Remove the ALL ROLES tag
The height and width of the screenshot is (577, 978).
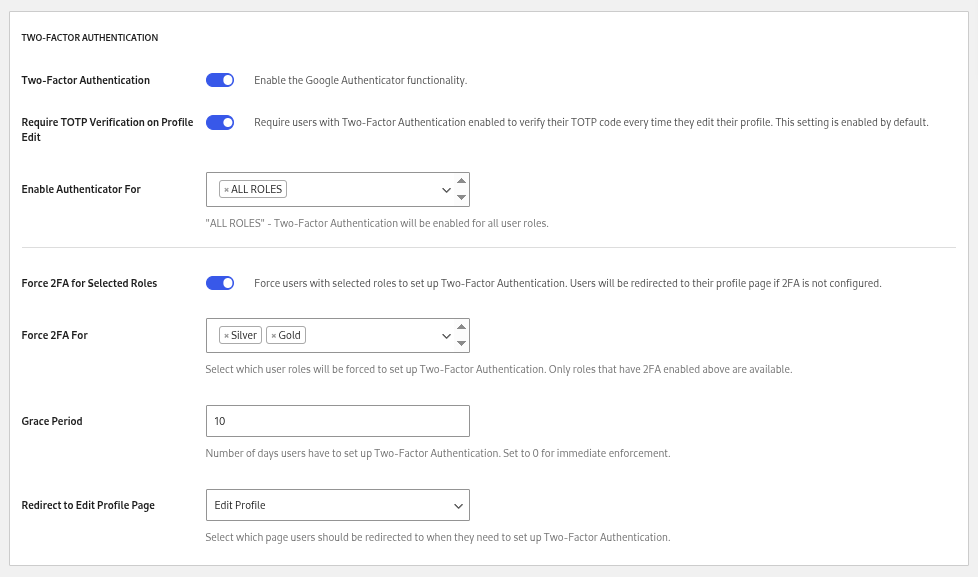(226, 190)
